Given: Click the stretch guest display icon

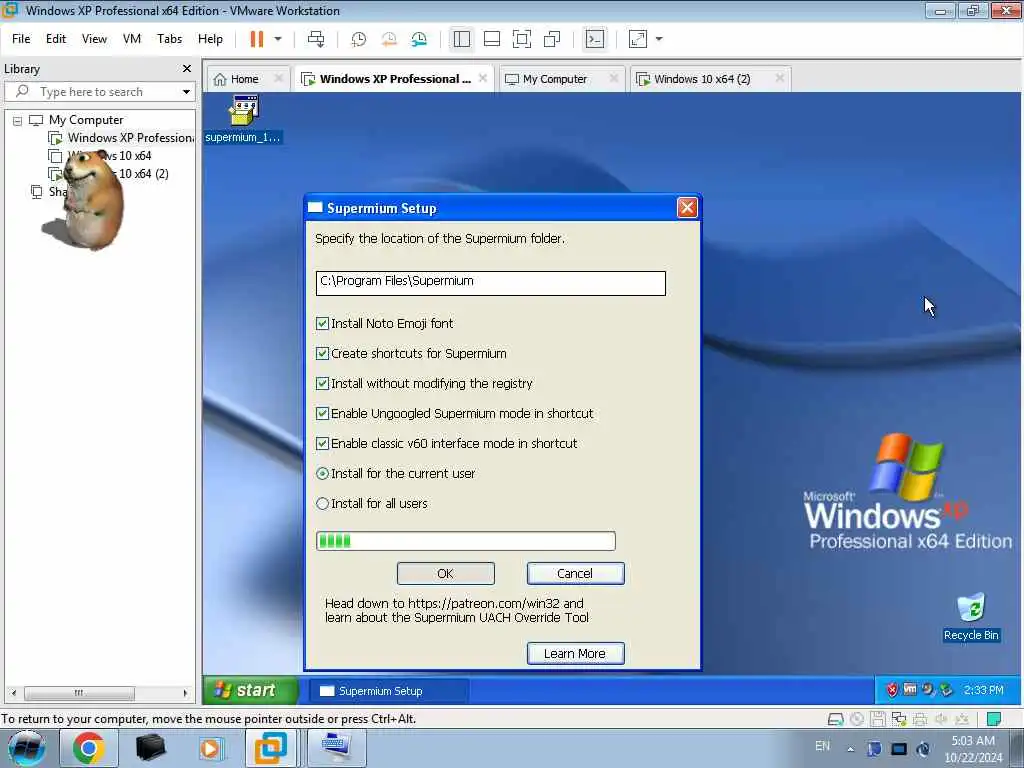Looking at the screenshot, I should click(638, 39).
